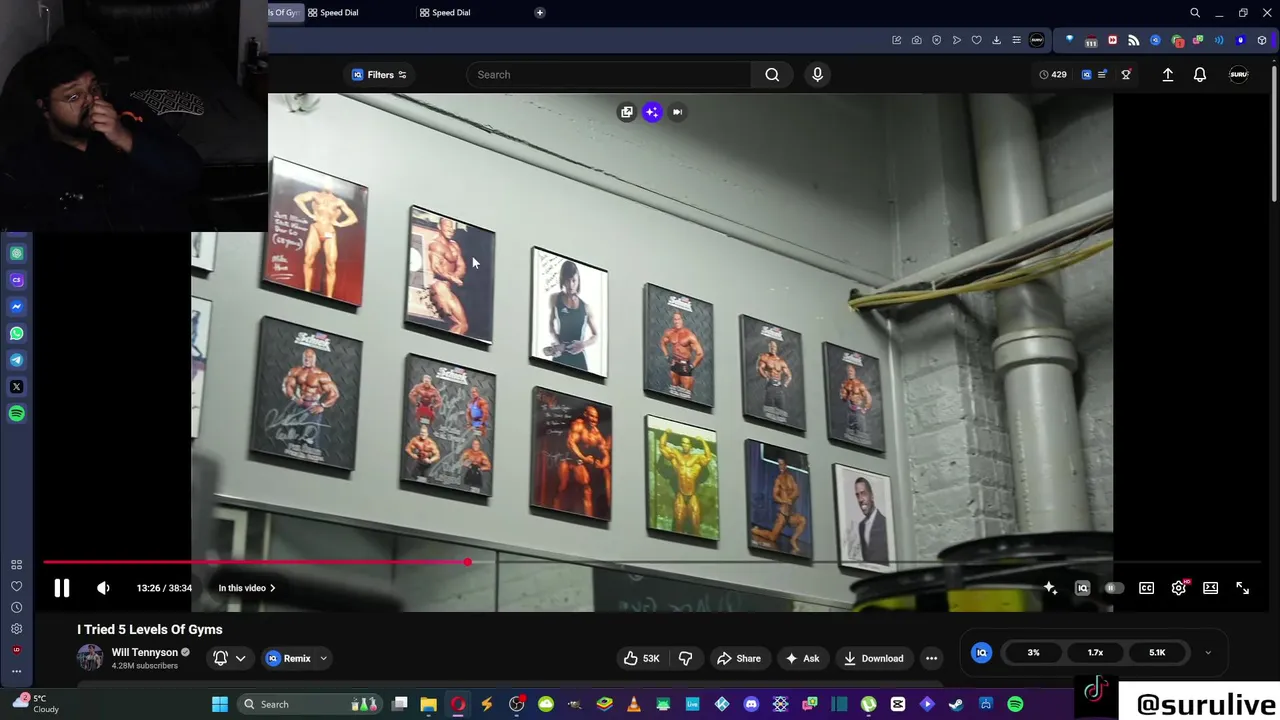The image size is (1280, 720).
Task: Open browsing history clock in sidebar
Action: (x=16, y=607)
